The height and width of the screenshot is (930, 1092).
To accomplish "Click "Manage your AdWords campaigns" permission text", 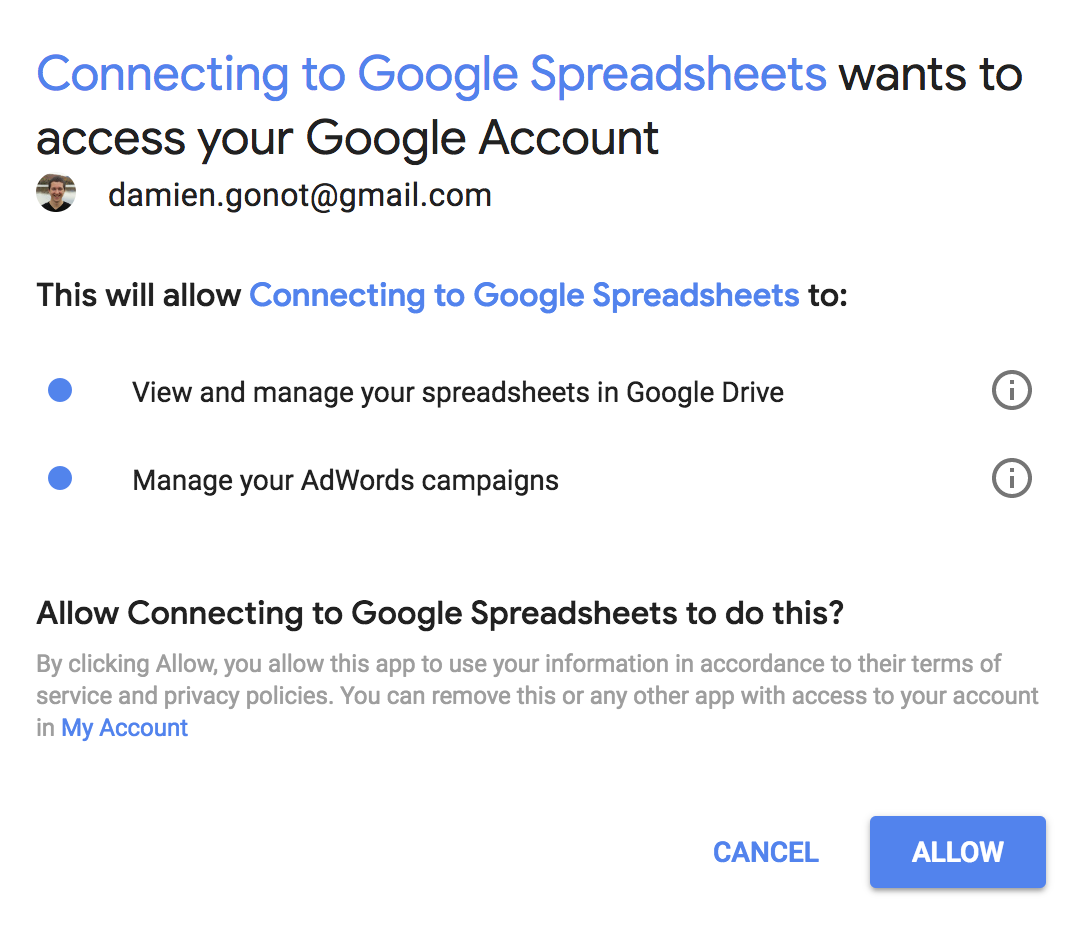I will coord(345,480).
